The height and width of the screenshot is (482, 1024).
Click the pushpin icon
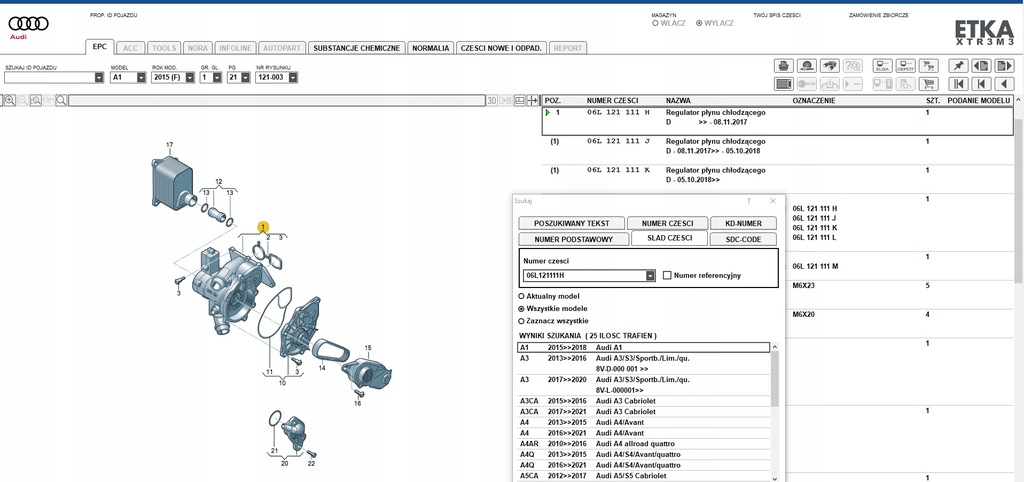coord(958,66)
